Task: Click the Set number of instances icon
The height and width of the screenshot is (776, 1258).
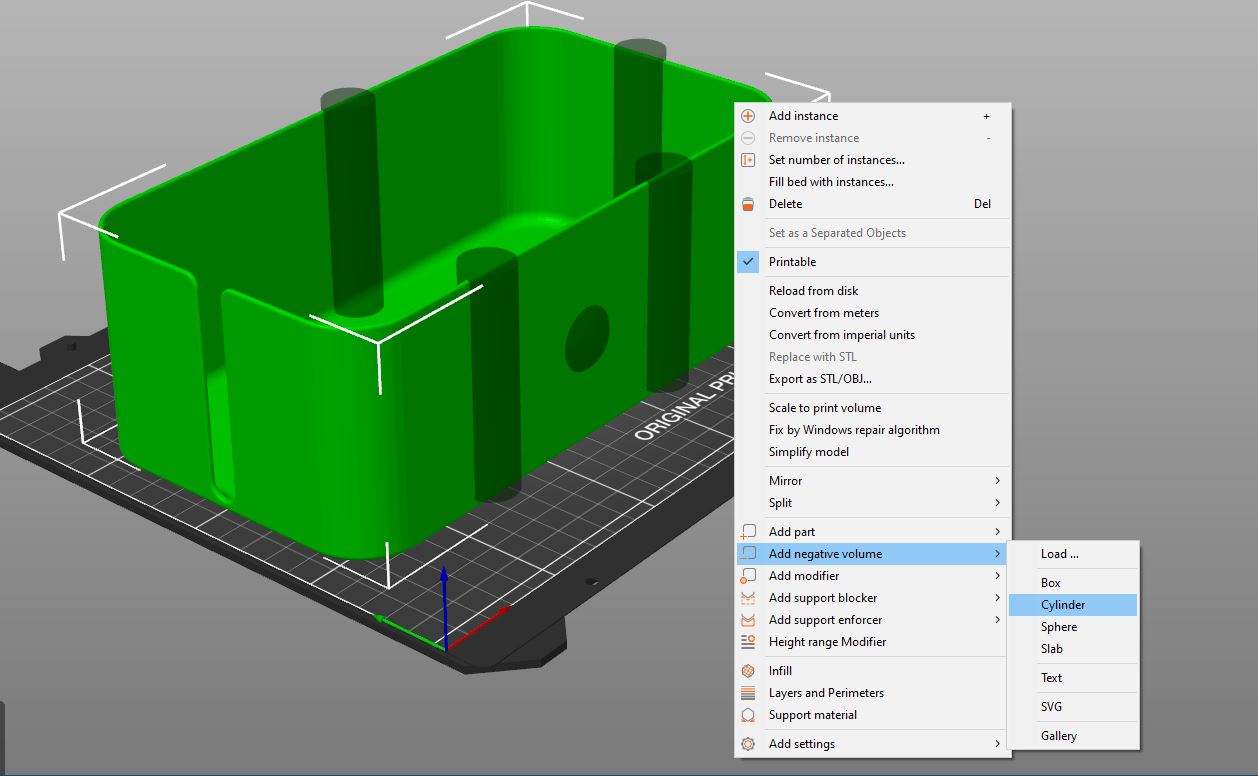Action: pyautogui.click(x=748, y=160)
